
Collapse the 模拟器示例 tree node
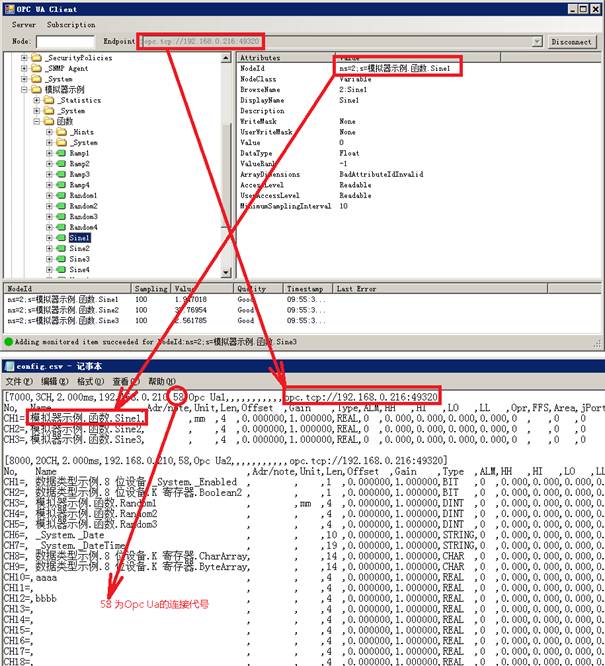tap(24, 90)
